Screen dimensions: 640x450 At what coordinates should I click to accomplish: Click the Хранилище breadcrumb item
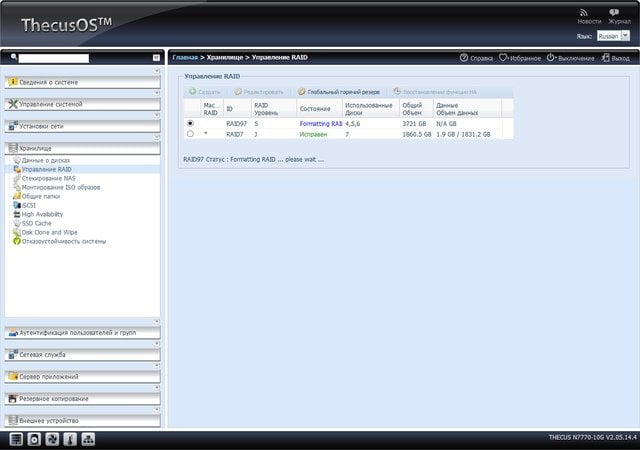(x=225, y=58)
